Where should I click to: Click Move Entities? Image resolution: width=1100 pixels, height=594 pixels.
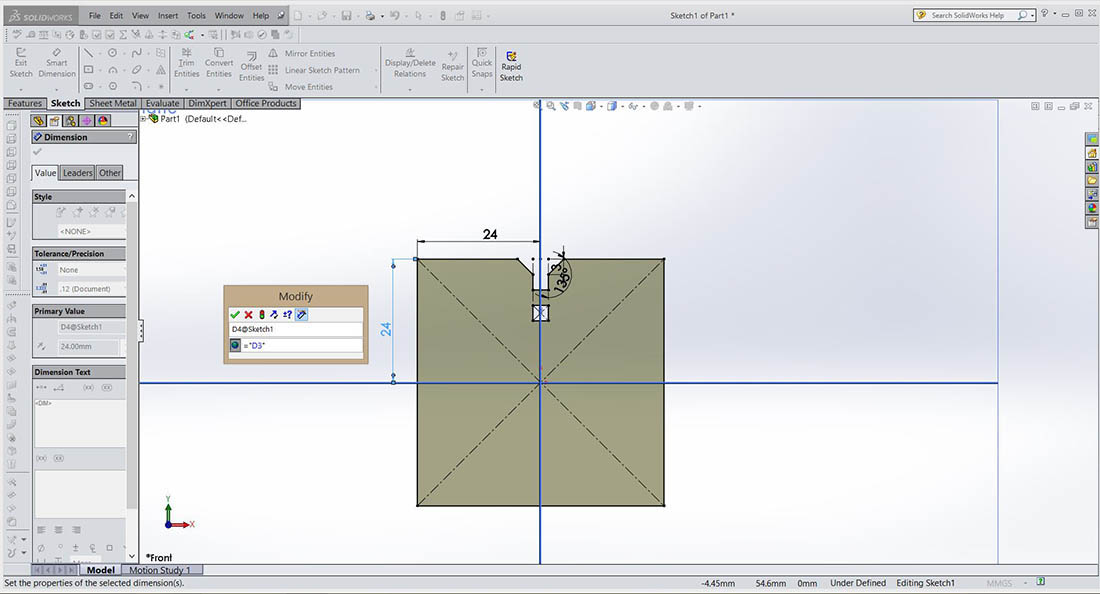click(x=301, y=87)
